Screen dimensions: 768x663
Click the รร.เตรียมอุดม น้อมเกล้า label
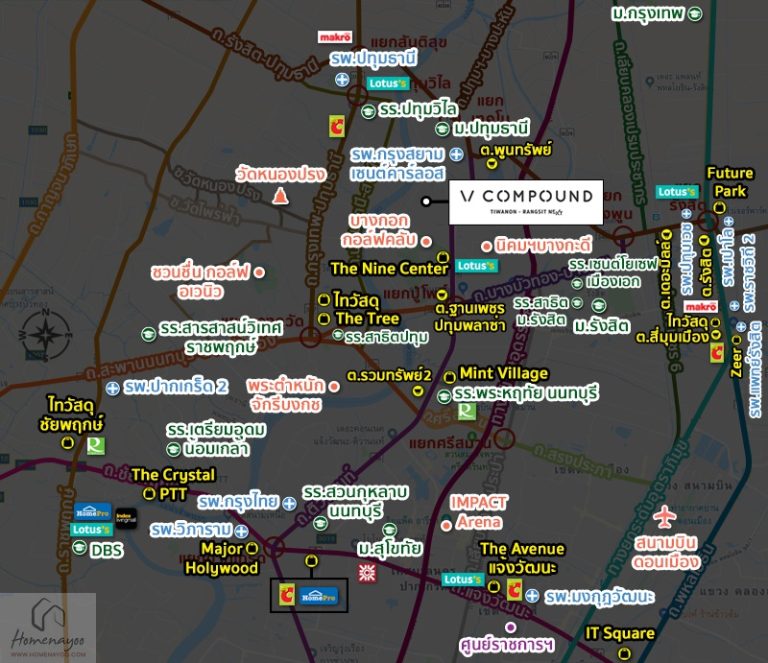(216, 439)
